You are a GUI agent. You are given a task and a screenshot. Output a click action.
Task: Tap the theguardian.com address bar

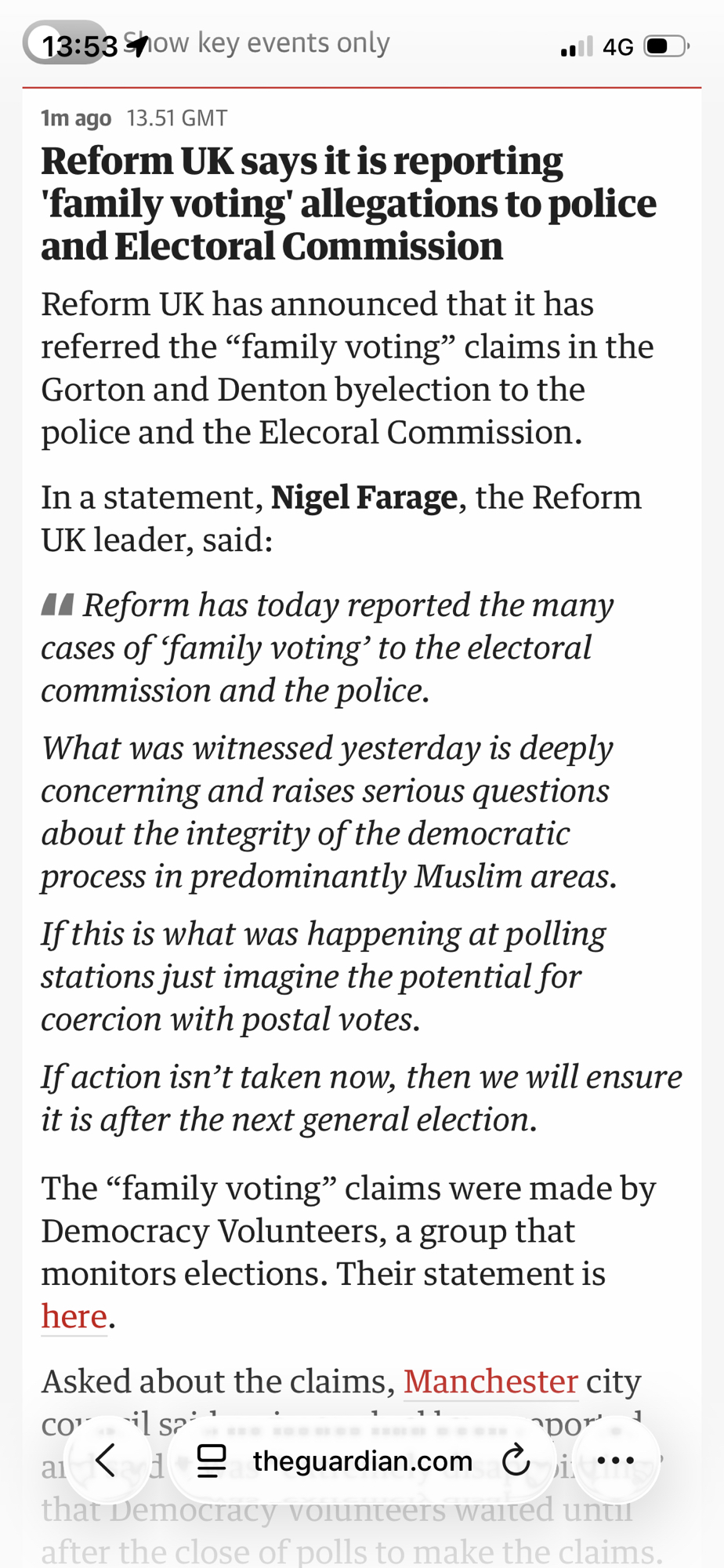(362, 1461)
